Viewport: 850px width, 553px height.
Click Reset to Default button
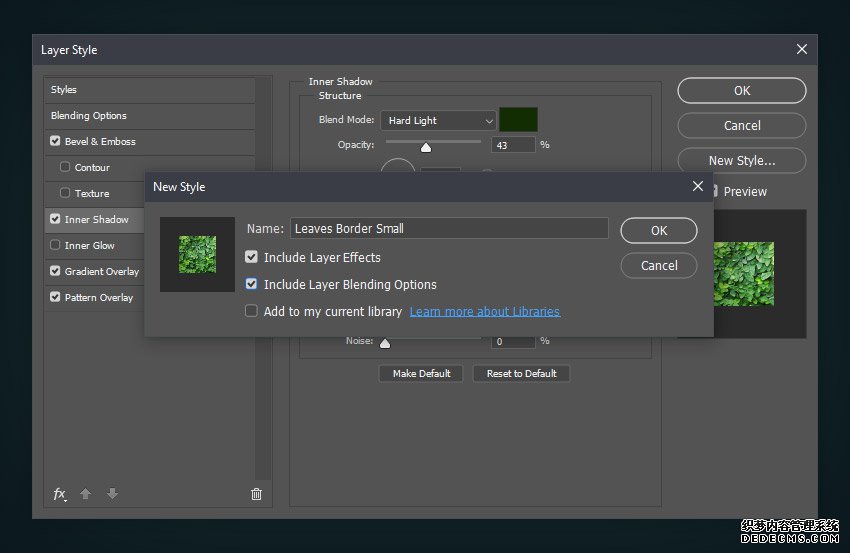tap(521, 374)
